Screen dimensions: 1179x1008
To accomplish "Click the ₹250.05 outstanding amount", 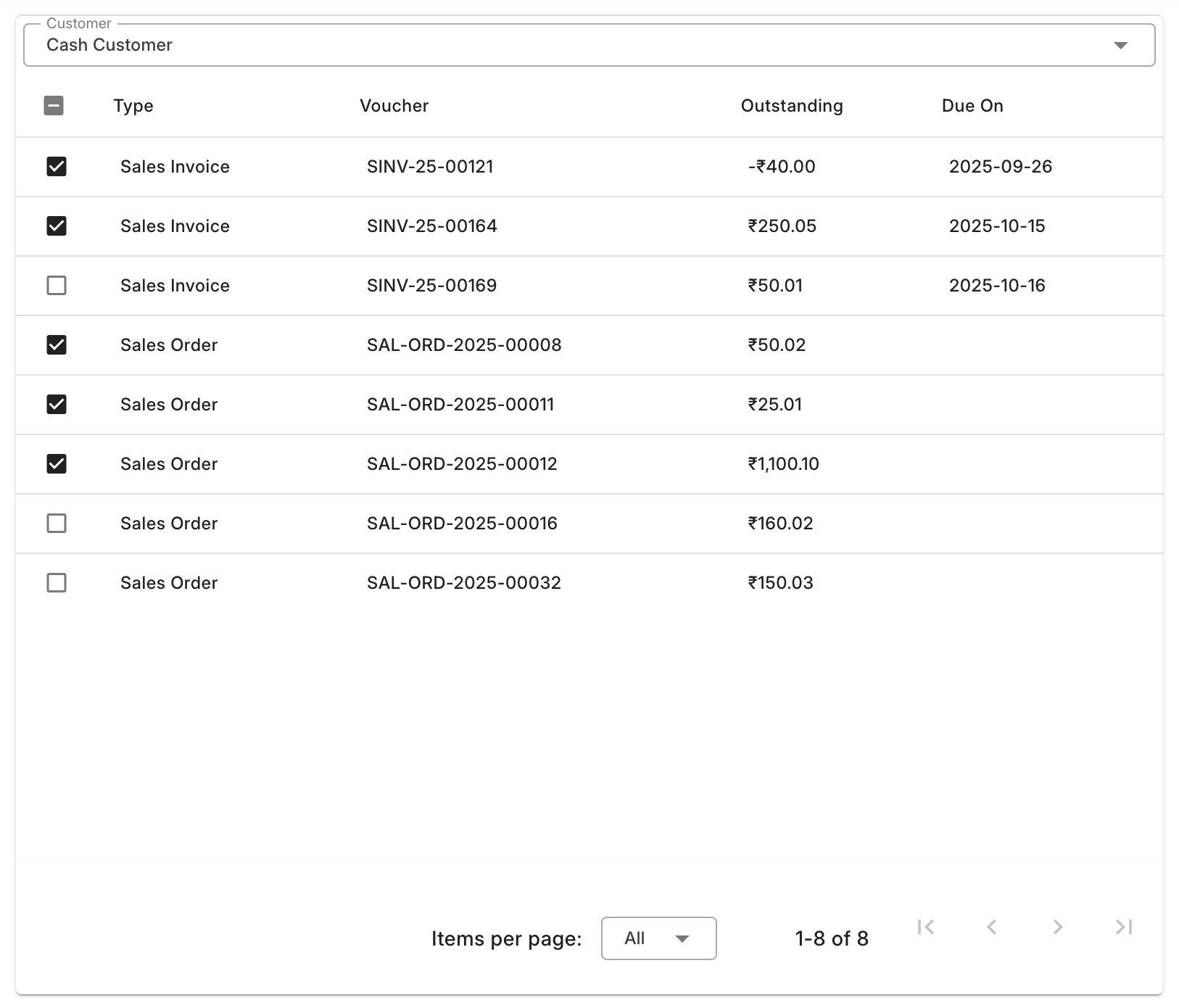I will 782,226.
